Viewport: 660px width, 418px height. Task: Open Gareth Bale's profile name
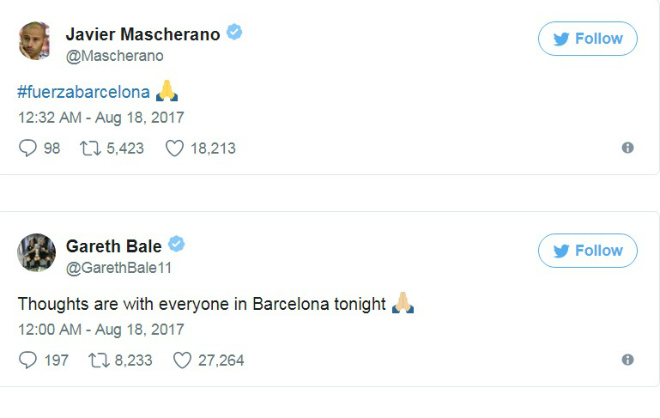(114, 246)
